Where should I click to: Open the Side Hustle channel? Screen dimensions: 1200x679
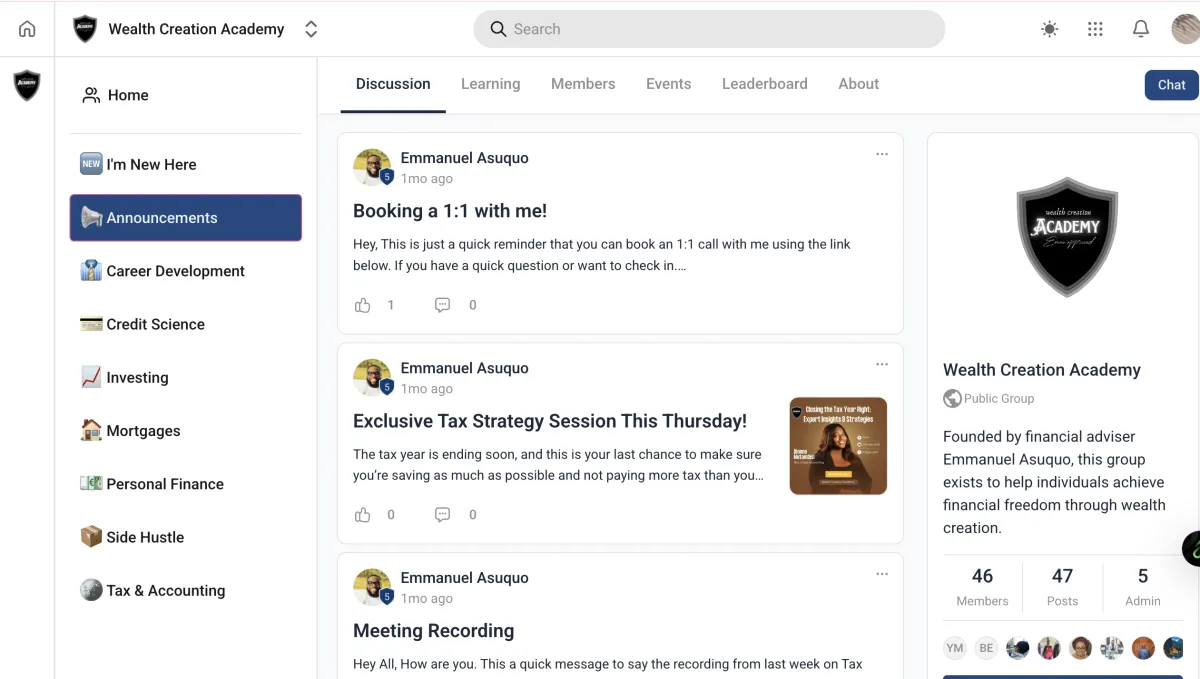pos(185,537)
